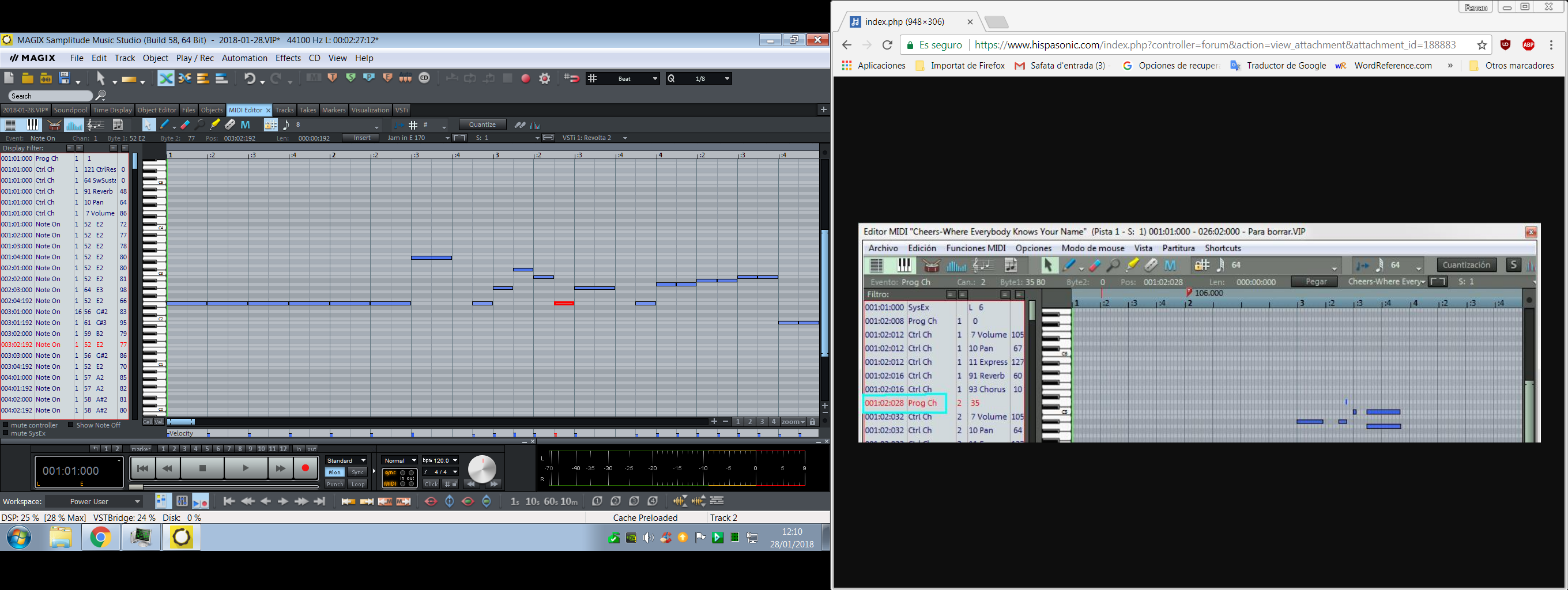Enable the Show Note Off checkbox
This screenshot has height=590, width=1568.
[70, 425]
